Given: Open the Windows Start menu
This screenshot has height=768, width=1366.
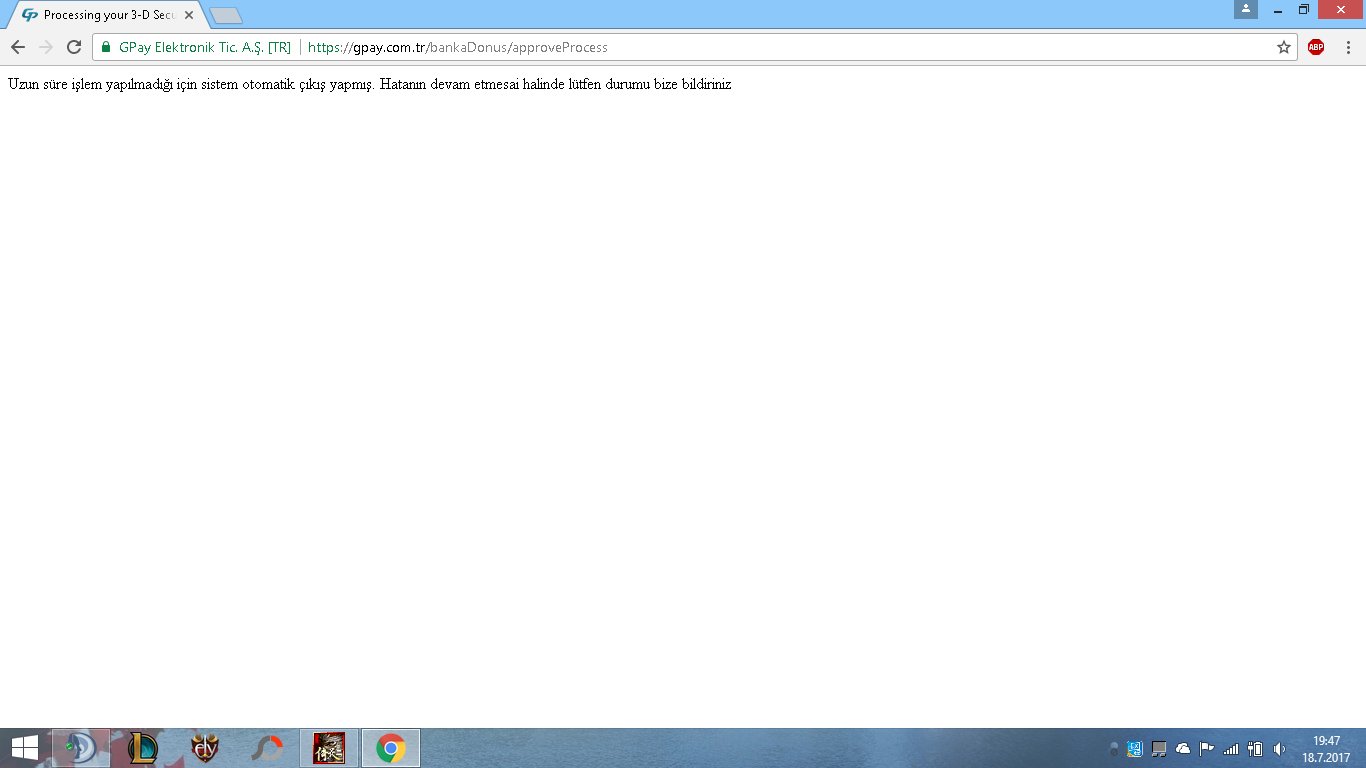Looking at the screenshot, I should coord(24,748).
